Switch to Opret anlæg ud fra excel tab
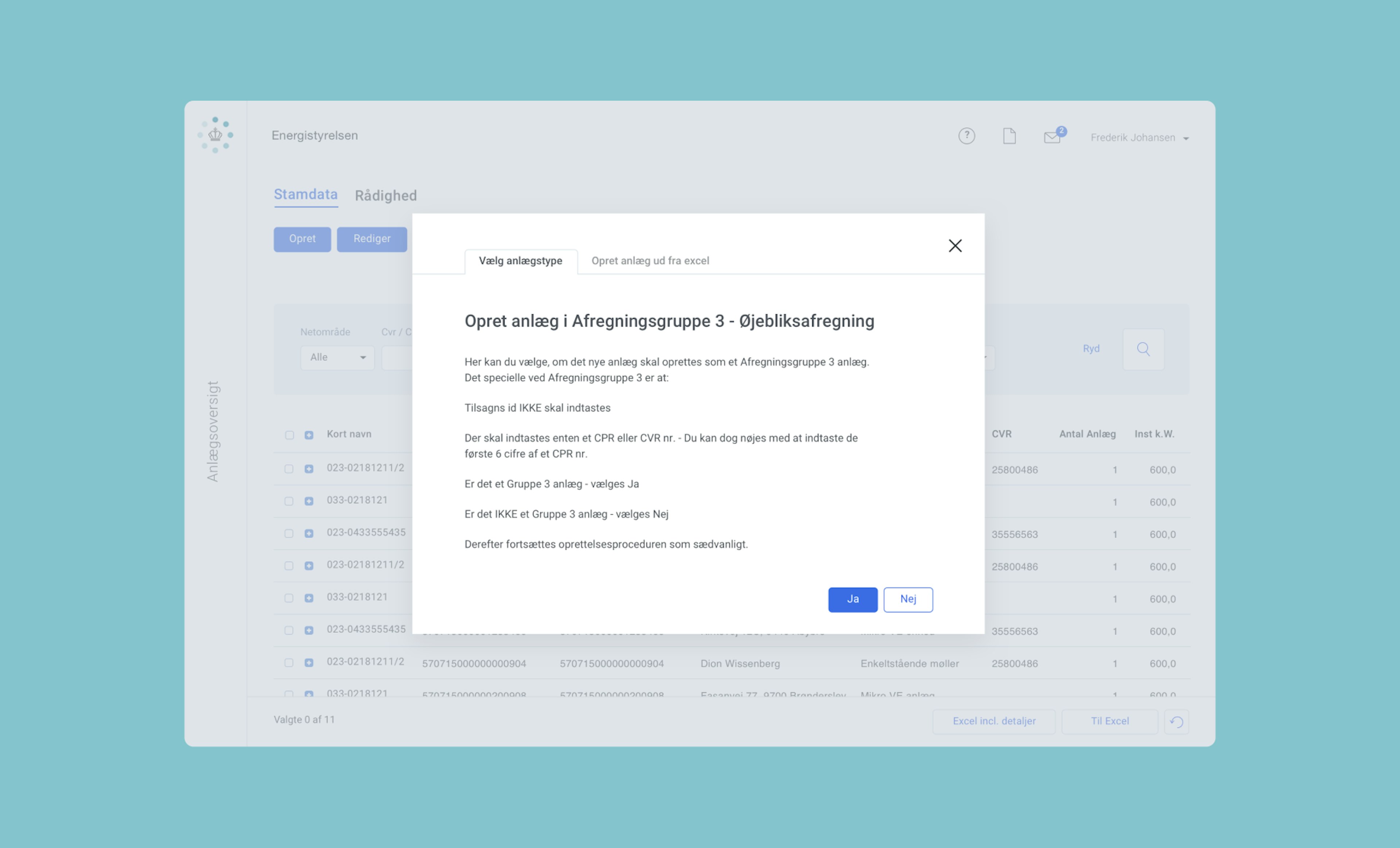Screen dimensions: 1400x848 650,261
